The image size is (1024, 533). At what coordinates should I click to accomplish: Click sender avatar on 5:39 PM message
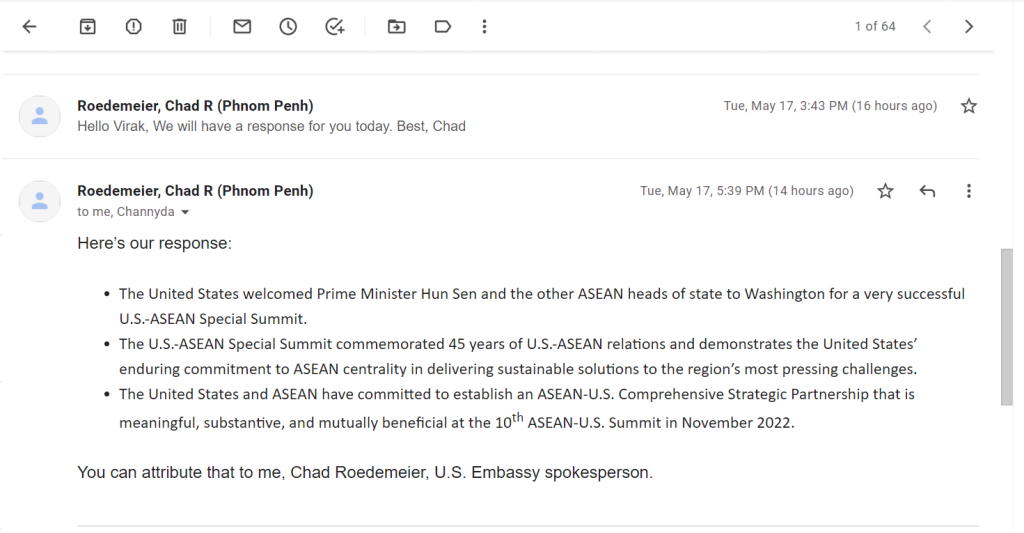click(x=40, y=201)
